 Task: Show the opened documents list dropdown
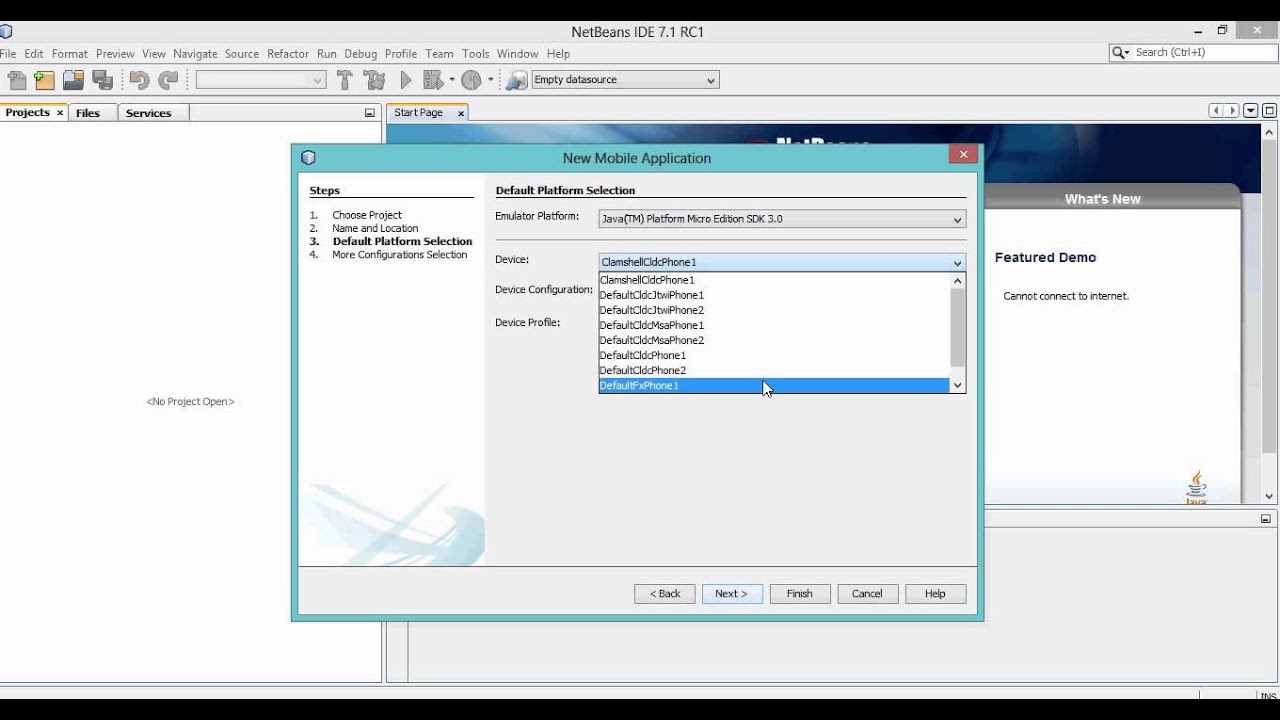(x=1251, y=111)
